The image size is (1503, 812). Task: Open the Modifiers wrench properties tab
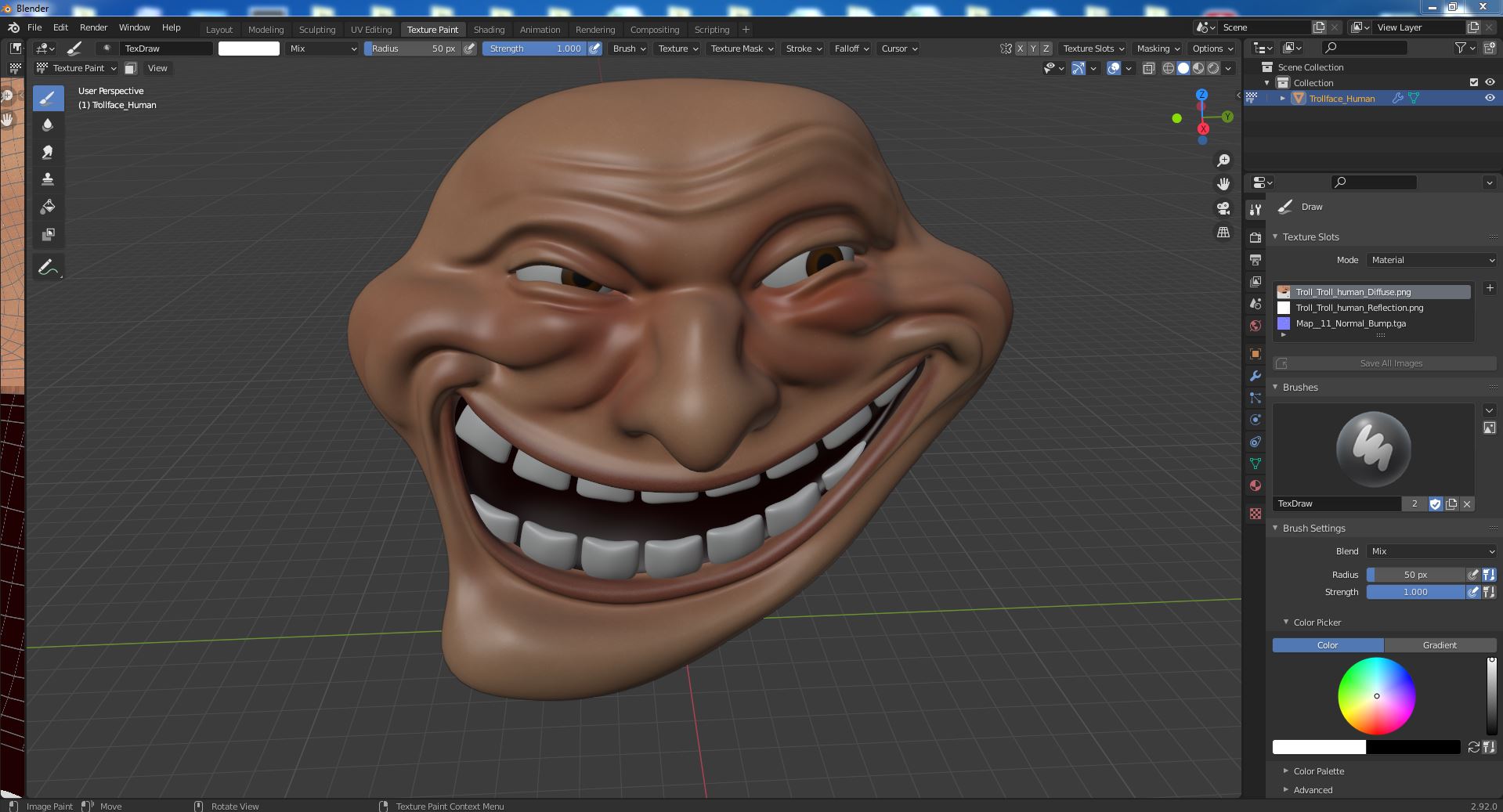1256,376
